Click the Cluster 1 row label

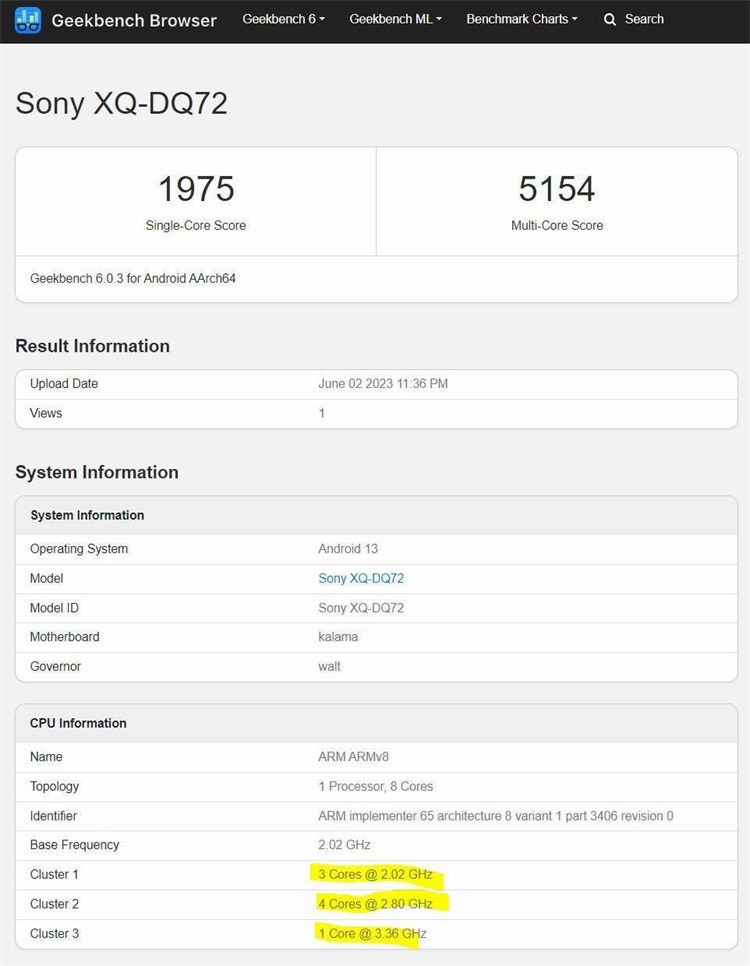click(x=54, y=875)
